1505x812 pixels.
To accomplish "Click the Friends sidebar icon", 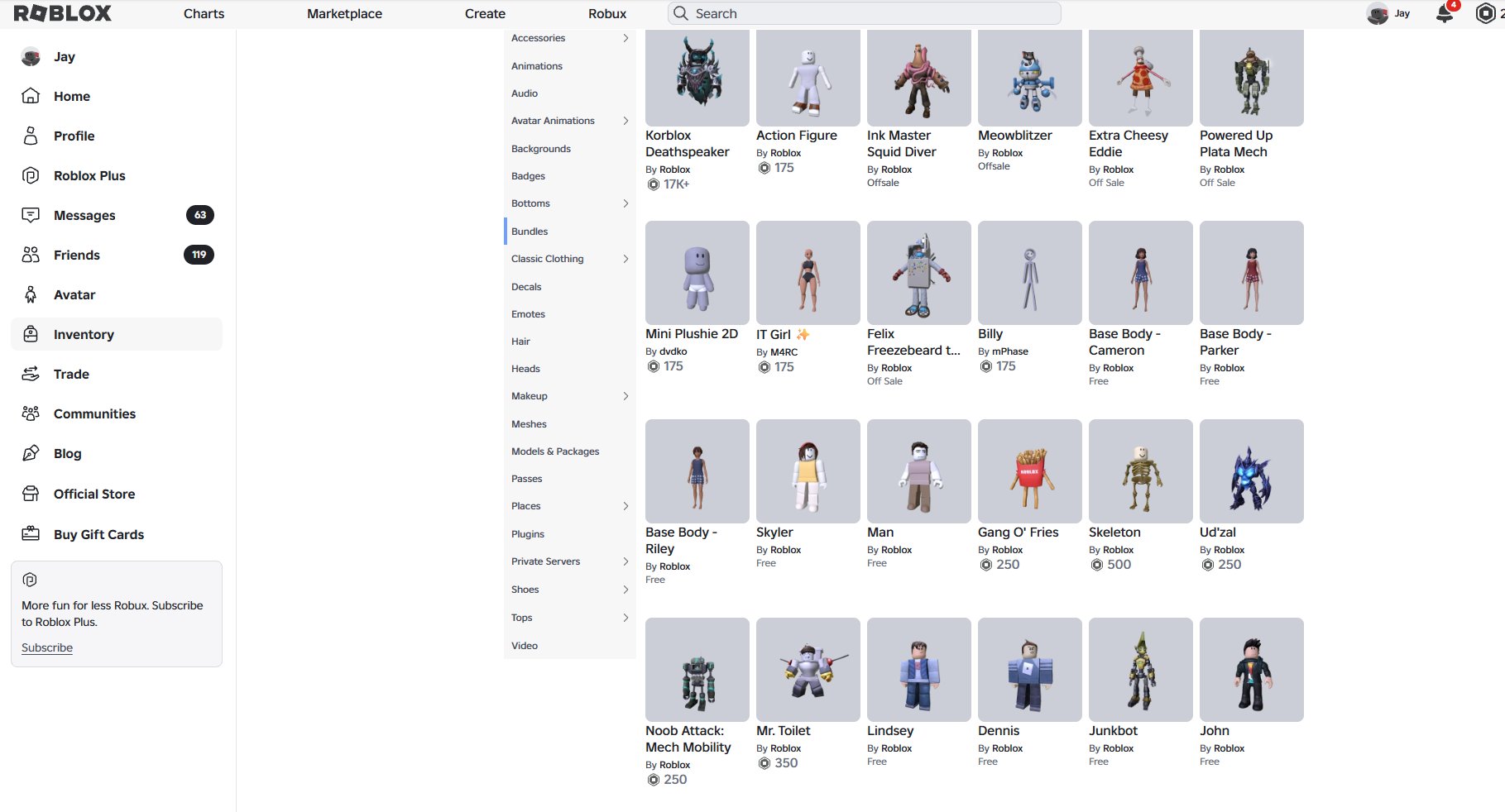I will pyautogui.click(x=31, y=255).
